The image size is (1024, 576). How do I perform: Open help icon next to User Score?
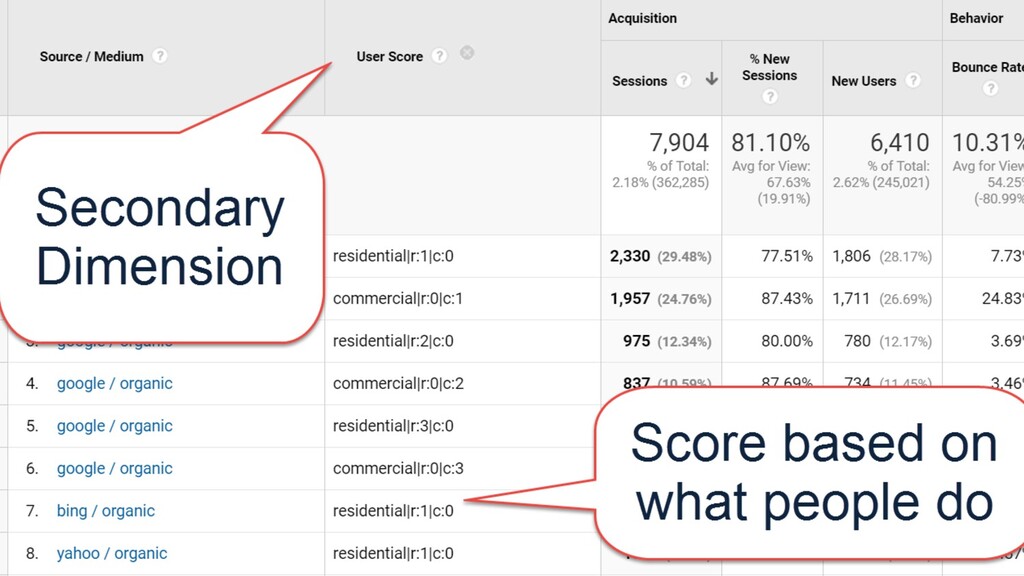[x=440, y=56]
